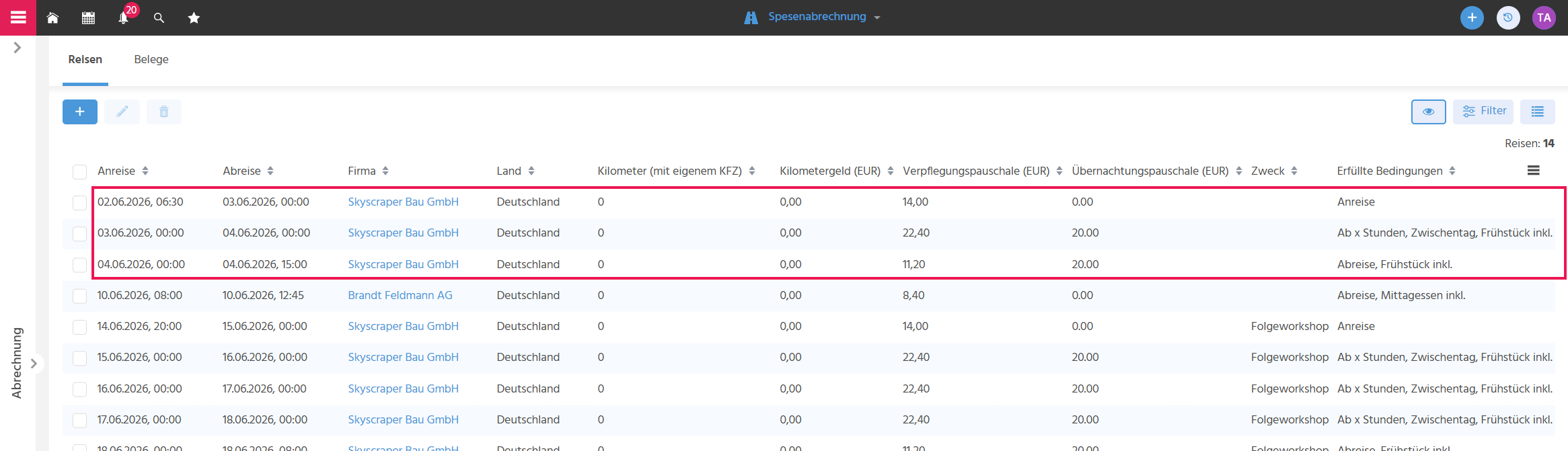Click the trash delete icon
This screenshot has width=1568, height=451.
(x=164, y=112)
